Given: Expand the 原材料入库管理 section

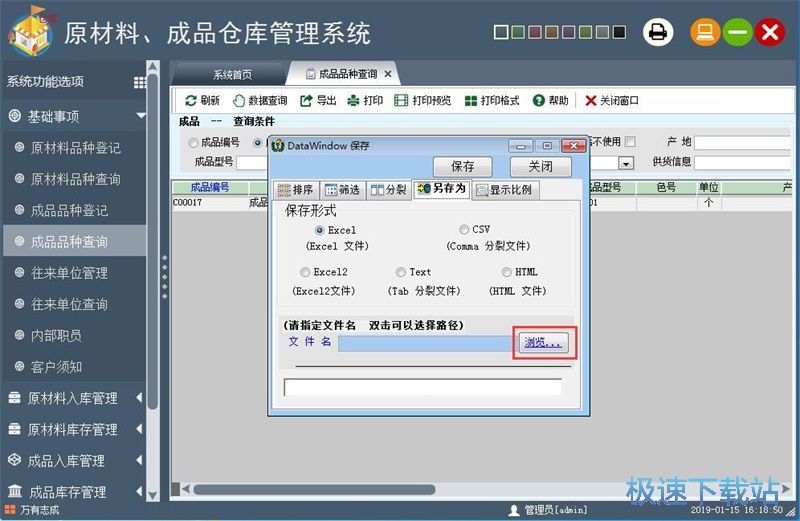Looking at the screenshot, I should coord(139,398).
